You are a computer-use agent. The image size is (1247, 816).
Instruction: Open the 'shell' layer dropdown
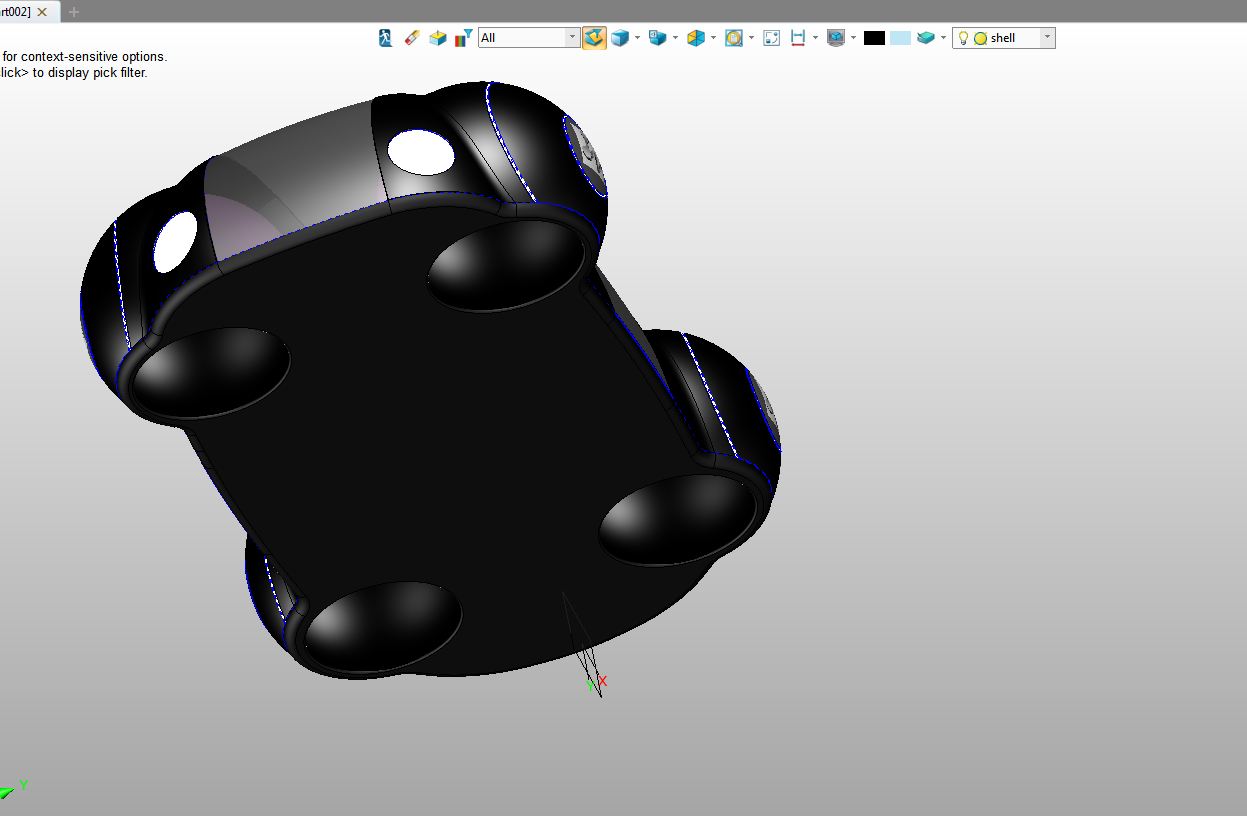(x=1004, y=38)
